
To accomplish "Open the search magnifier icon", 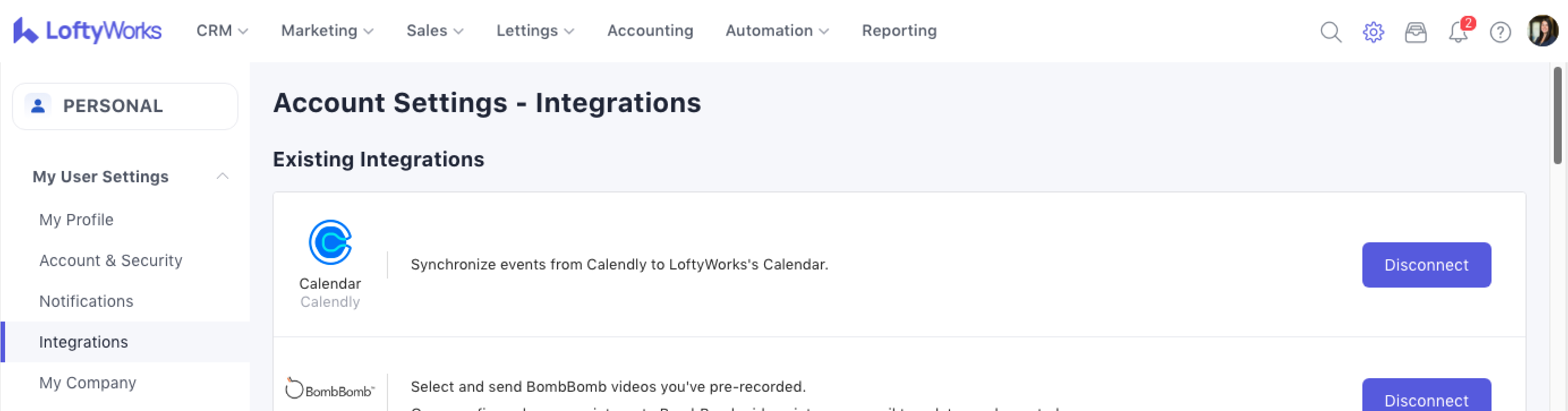I will [1331, 32].
